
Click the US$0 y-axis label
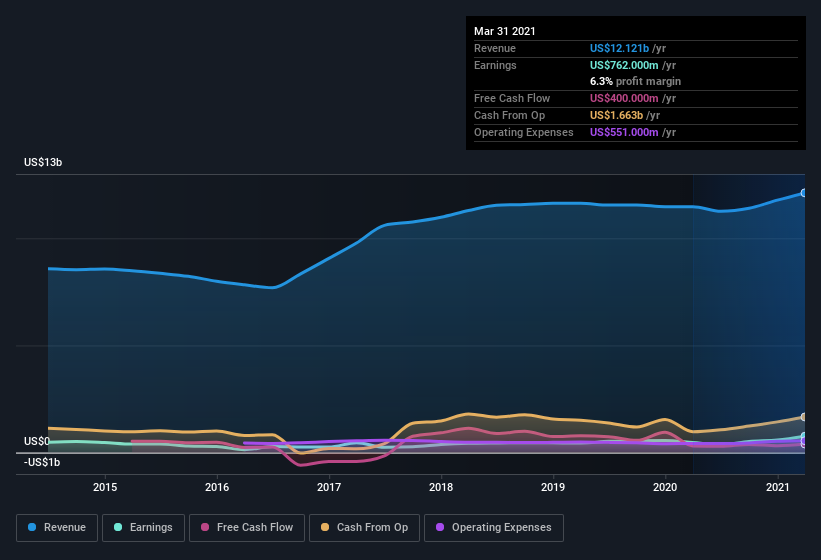coord(37,441)
